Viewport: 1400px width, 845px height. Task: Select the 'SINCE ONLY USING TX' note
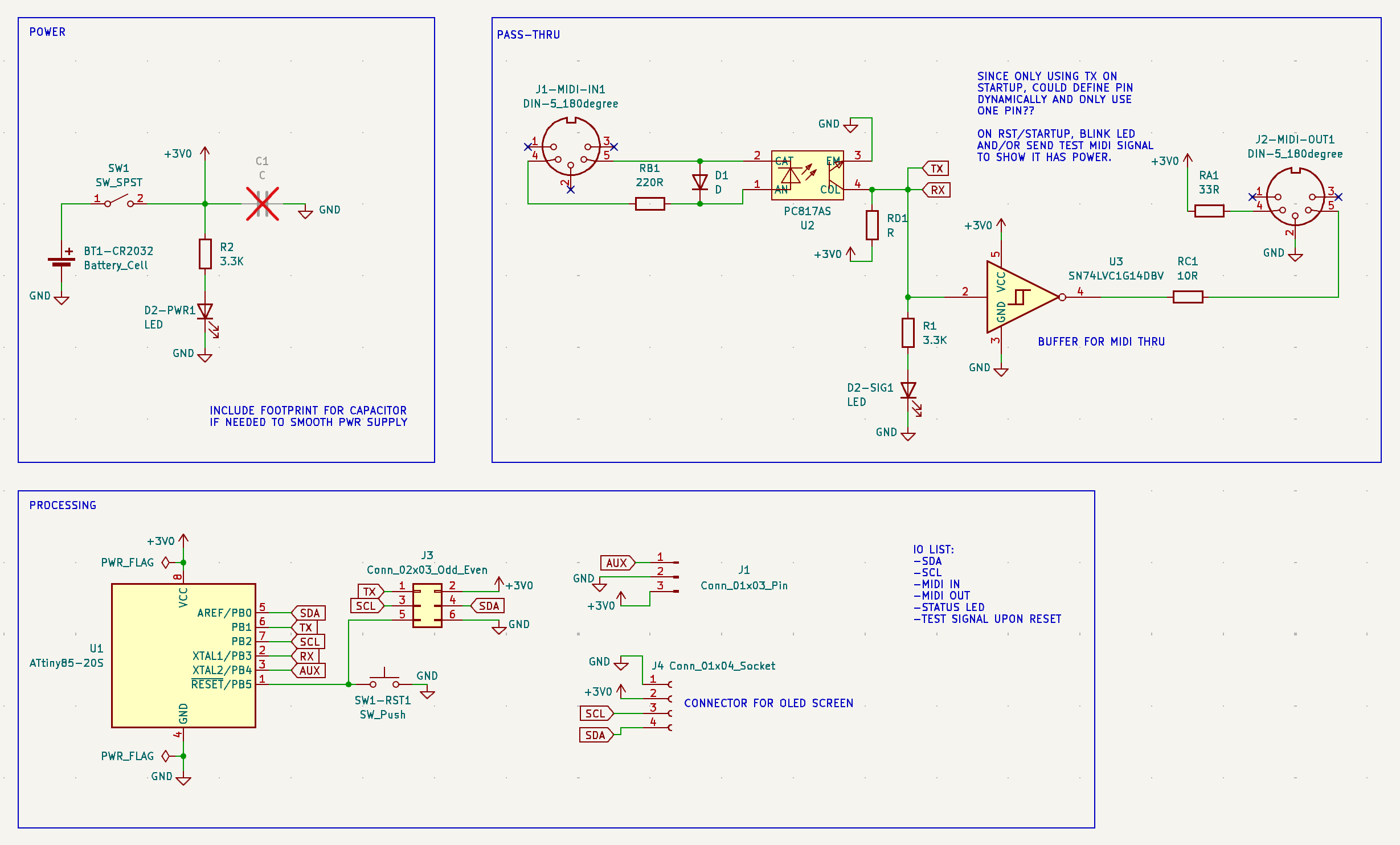(1055, 93)
